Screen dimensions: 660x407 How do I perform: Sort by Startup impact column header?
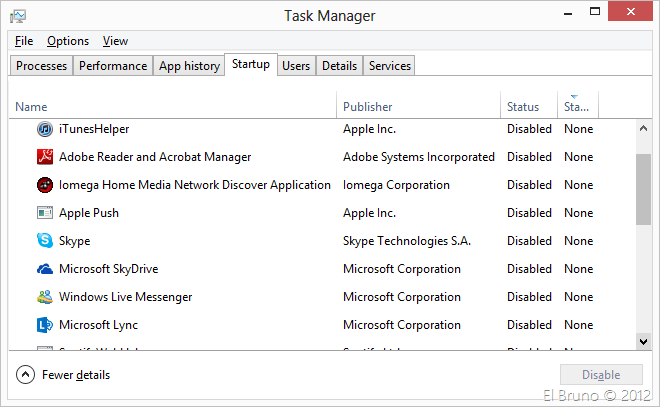tap(576, 107)
